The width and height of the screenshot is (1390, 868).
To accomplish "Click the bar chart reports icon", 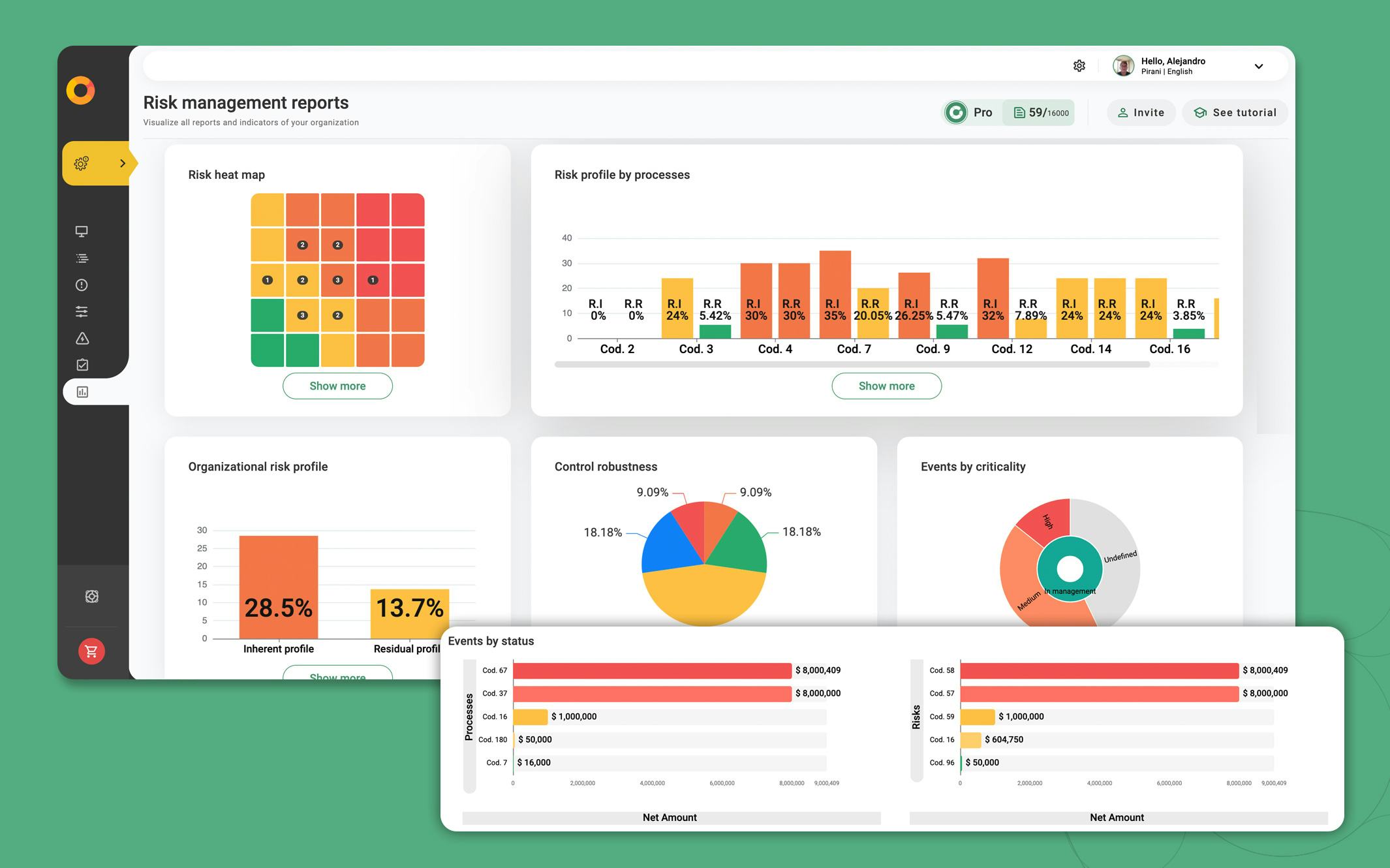I will [x=82, y=391].
